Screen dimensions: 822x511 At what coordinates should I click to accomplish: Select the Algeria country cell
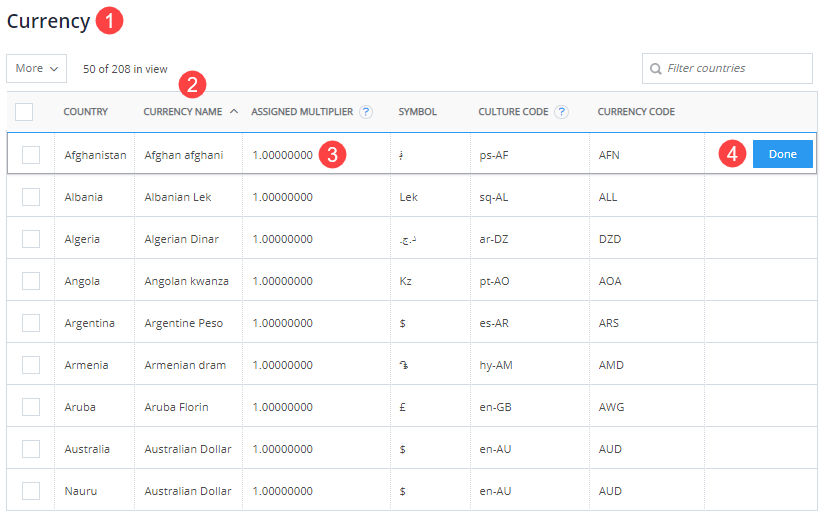point(82,239)
